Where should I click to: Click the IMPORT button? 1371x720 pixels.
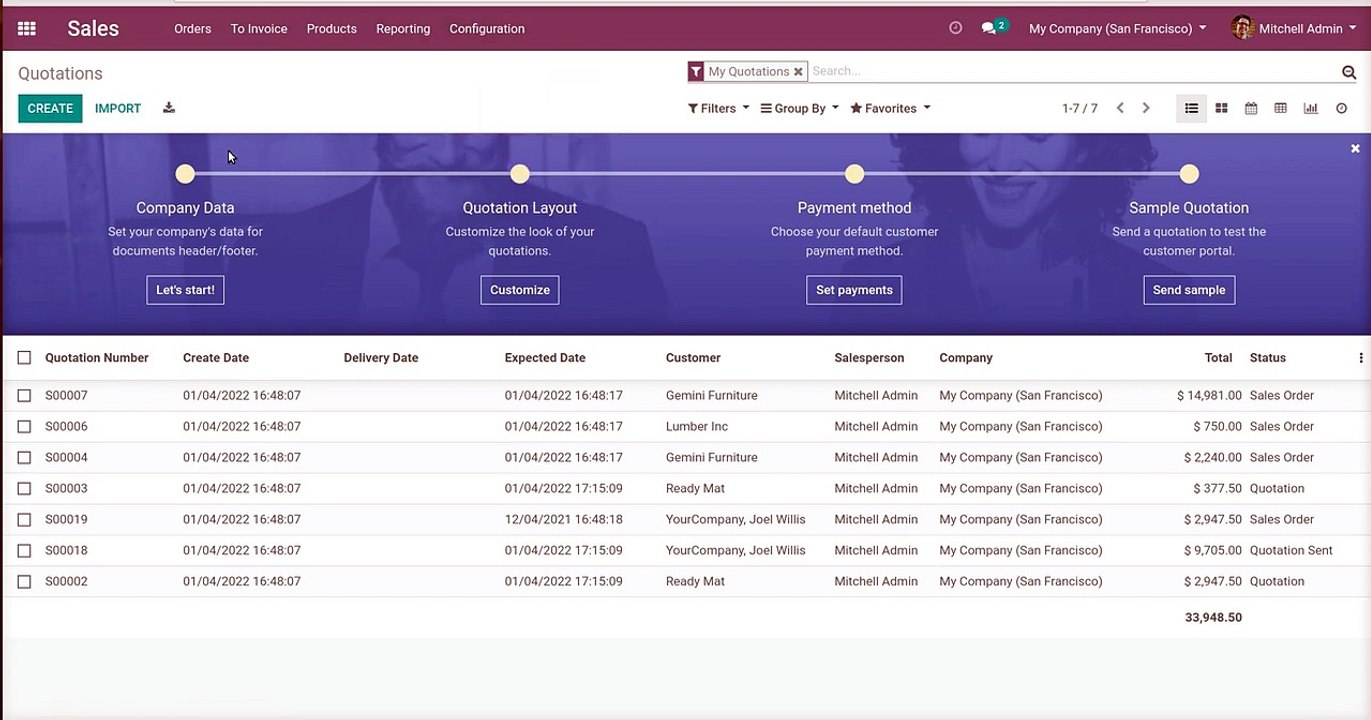(118, 108)
